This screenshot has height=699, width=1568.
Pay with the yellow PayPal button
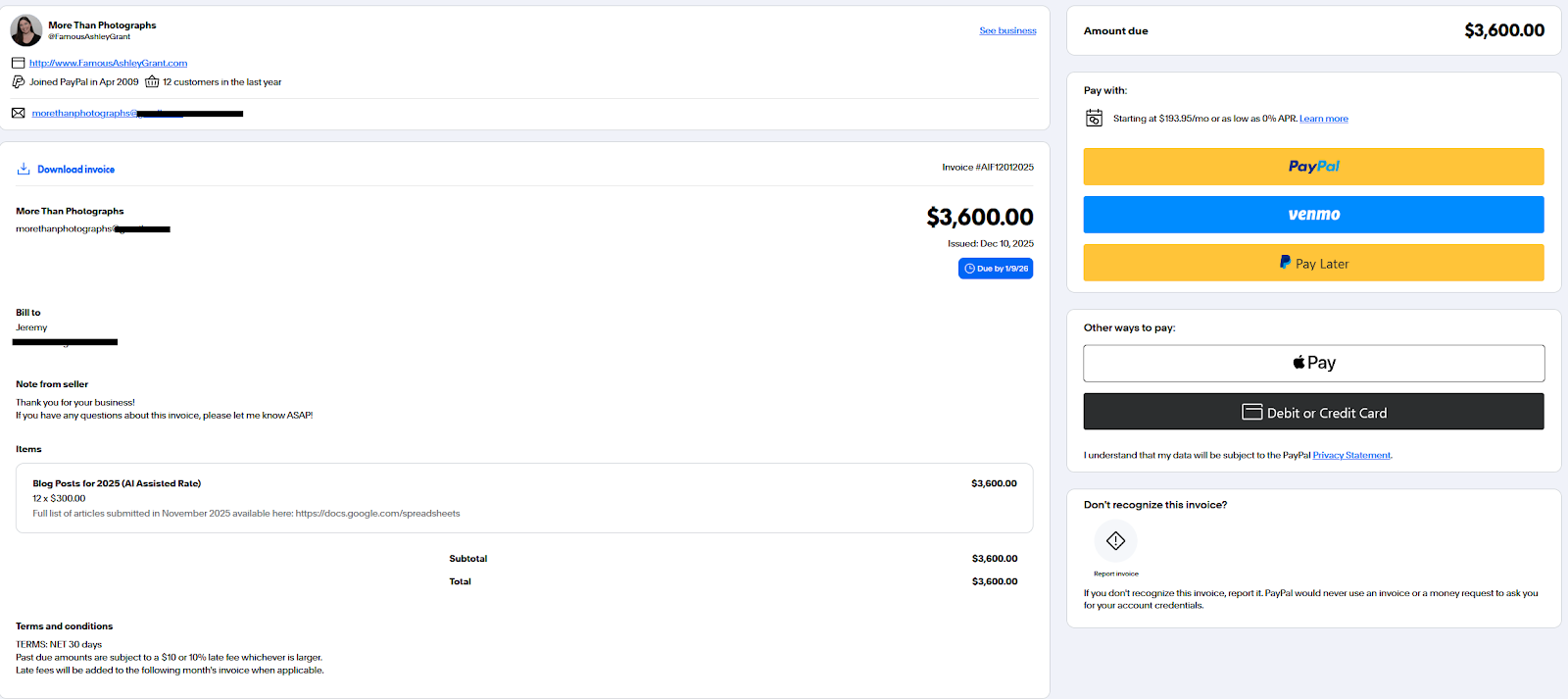pos(1313,167)
